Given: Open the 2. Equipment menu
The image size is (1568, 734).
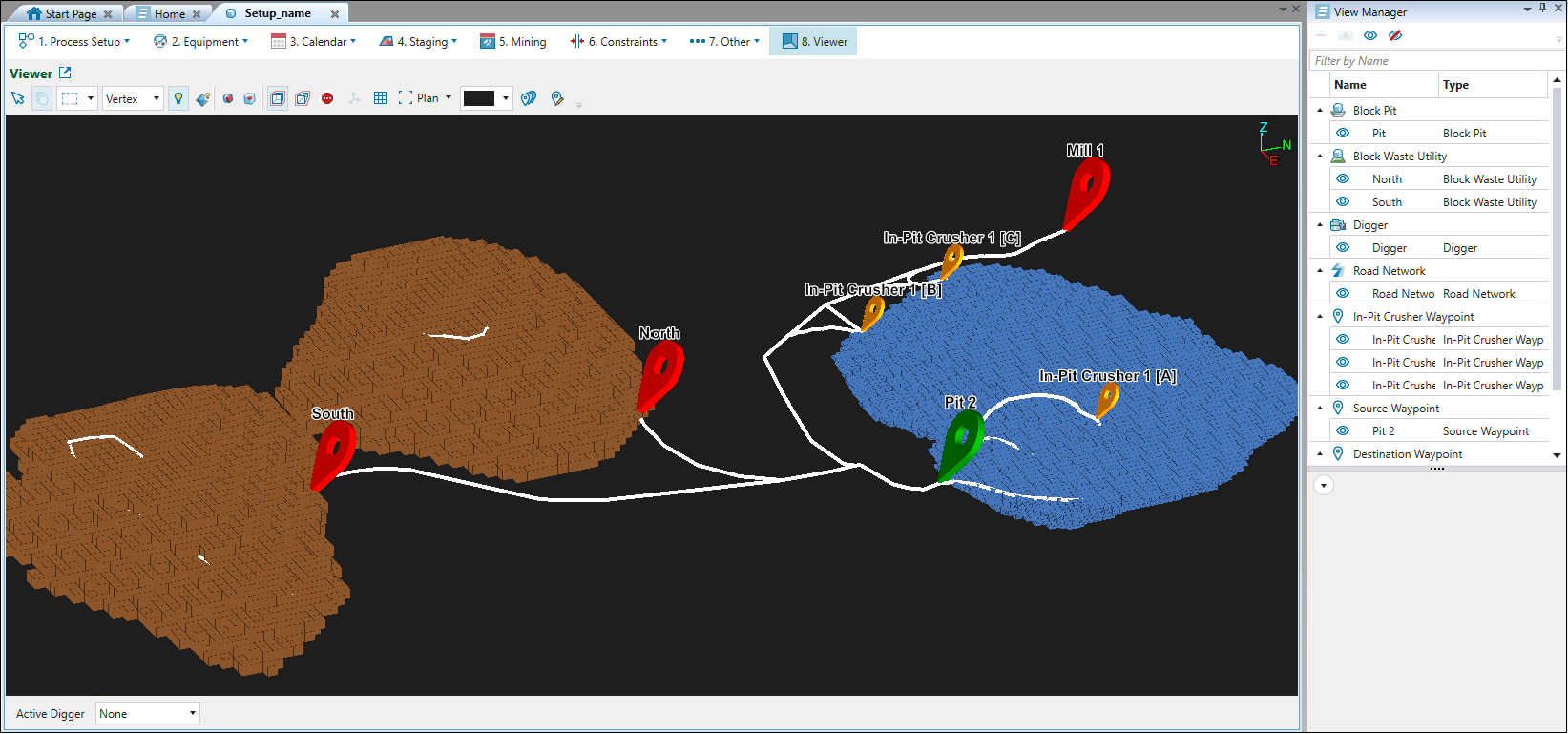Looking at the screenshot, I should (x=200, y=41).
